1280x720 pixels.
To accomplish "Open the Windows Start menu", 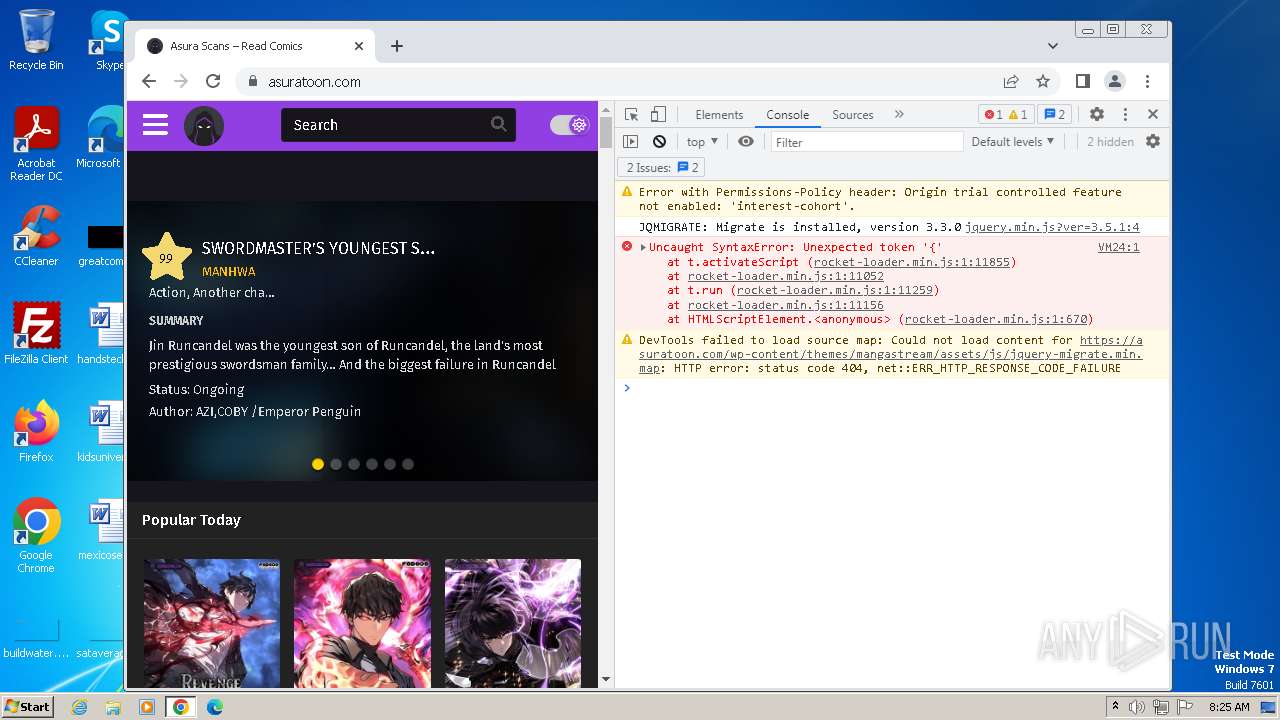I will (27, 706).
